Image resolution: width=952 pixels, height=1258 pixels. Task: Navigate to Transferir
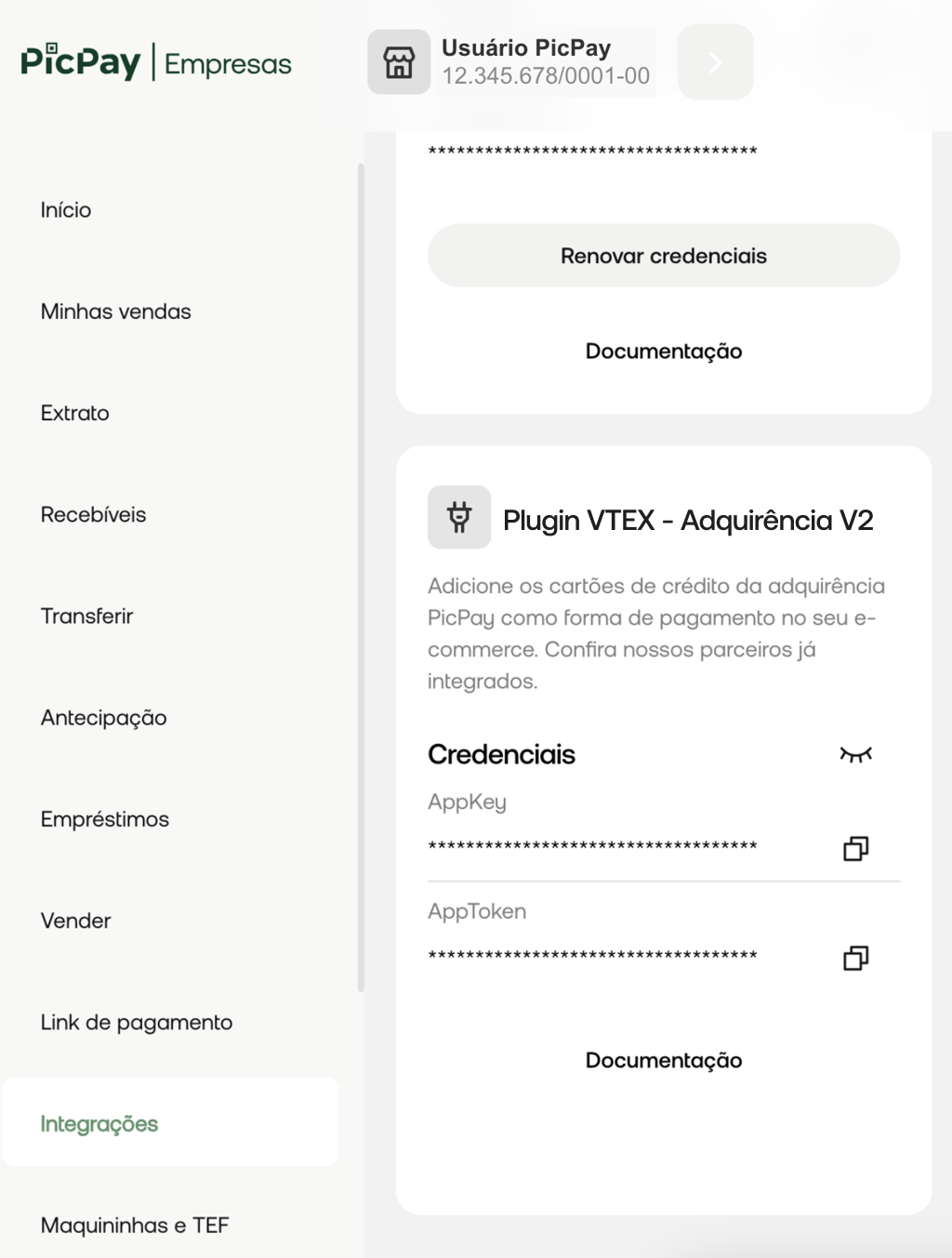[x=86, y=616]
